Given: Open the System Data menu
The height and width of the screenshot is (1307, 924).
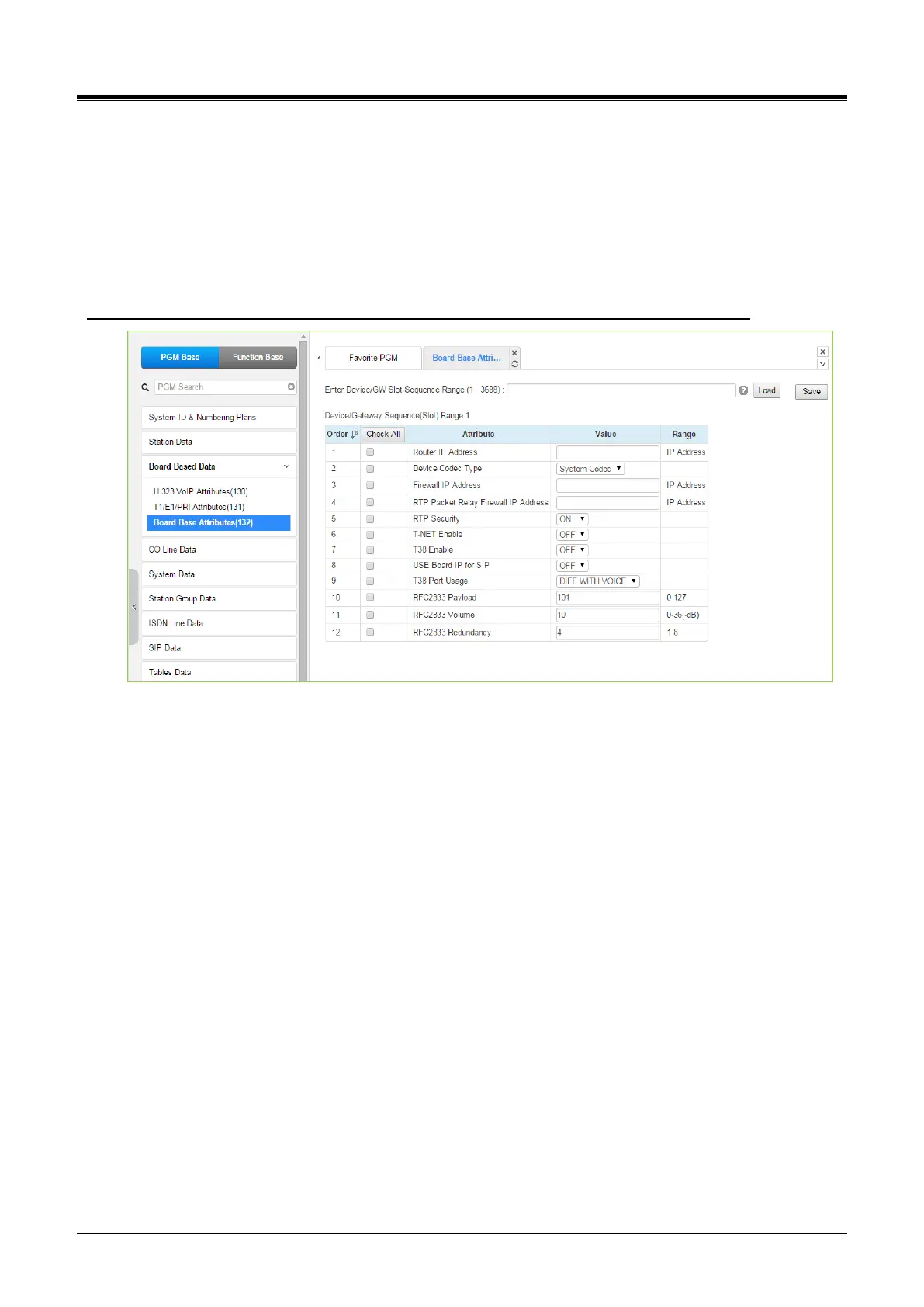Looking at the screenshot, I should pyautogui.click(x=219, y=574).
